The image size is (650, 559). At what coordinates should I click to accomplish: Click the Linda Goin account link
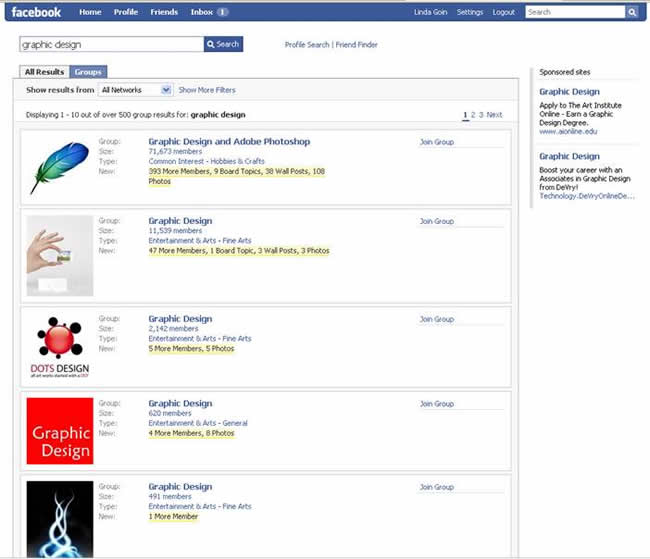[x=430, y=12]
